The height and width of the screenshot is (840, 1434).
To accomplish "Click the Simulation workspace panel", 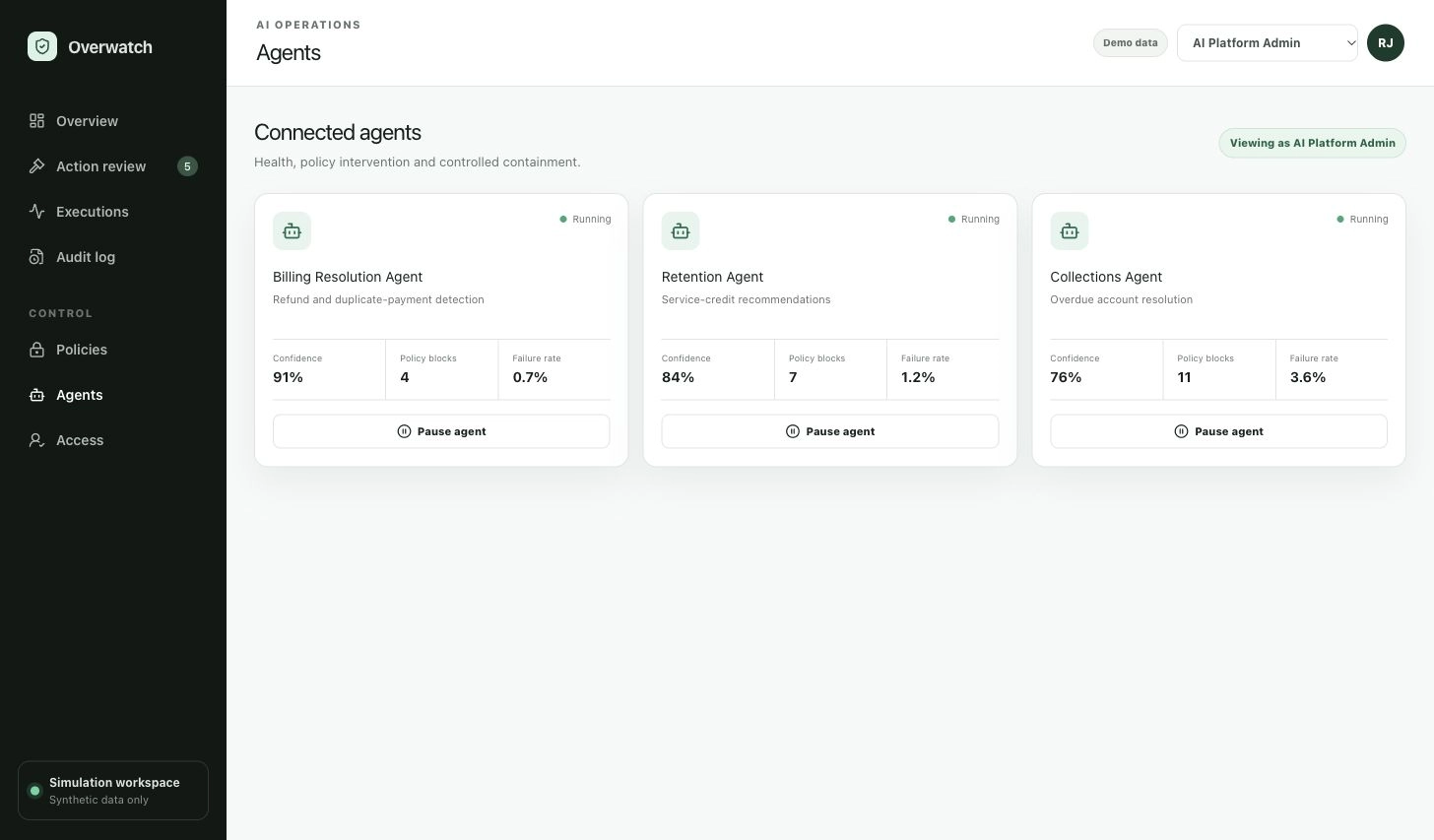I will click(113, 791).
